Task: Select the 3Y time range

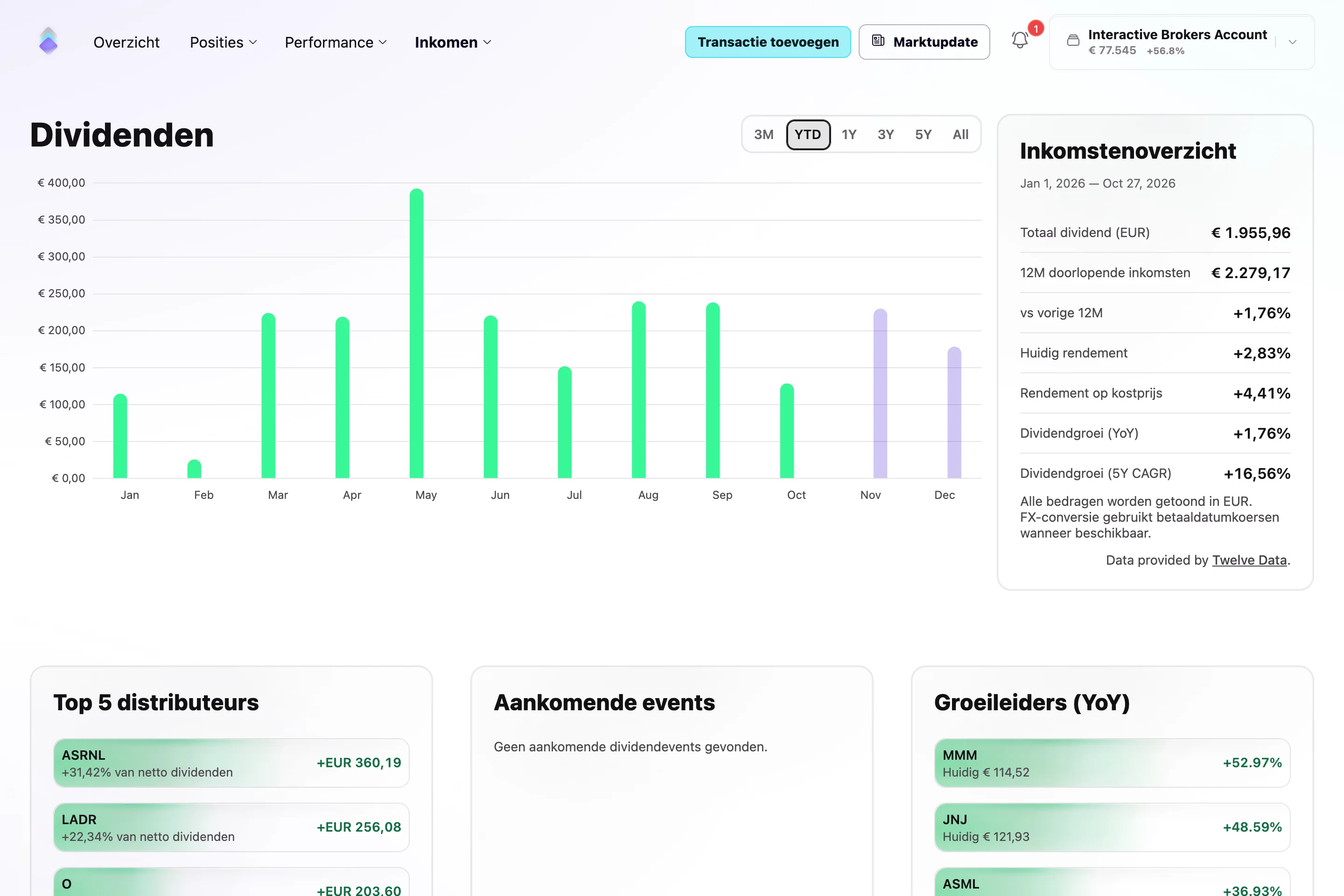Action: pos(886,134)
